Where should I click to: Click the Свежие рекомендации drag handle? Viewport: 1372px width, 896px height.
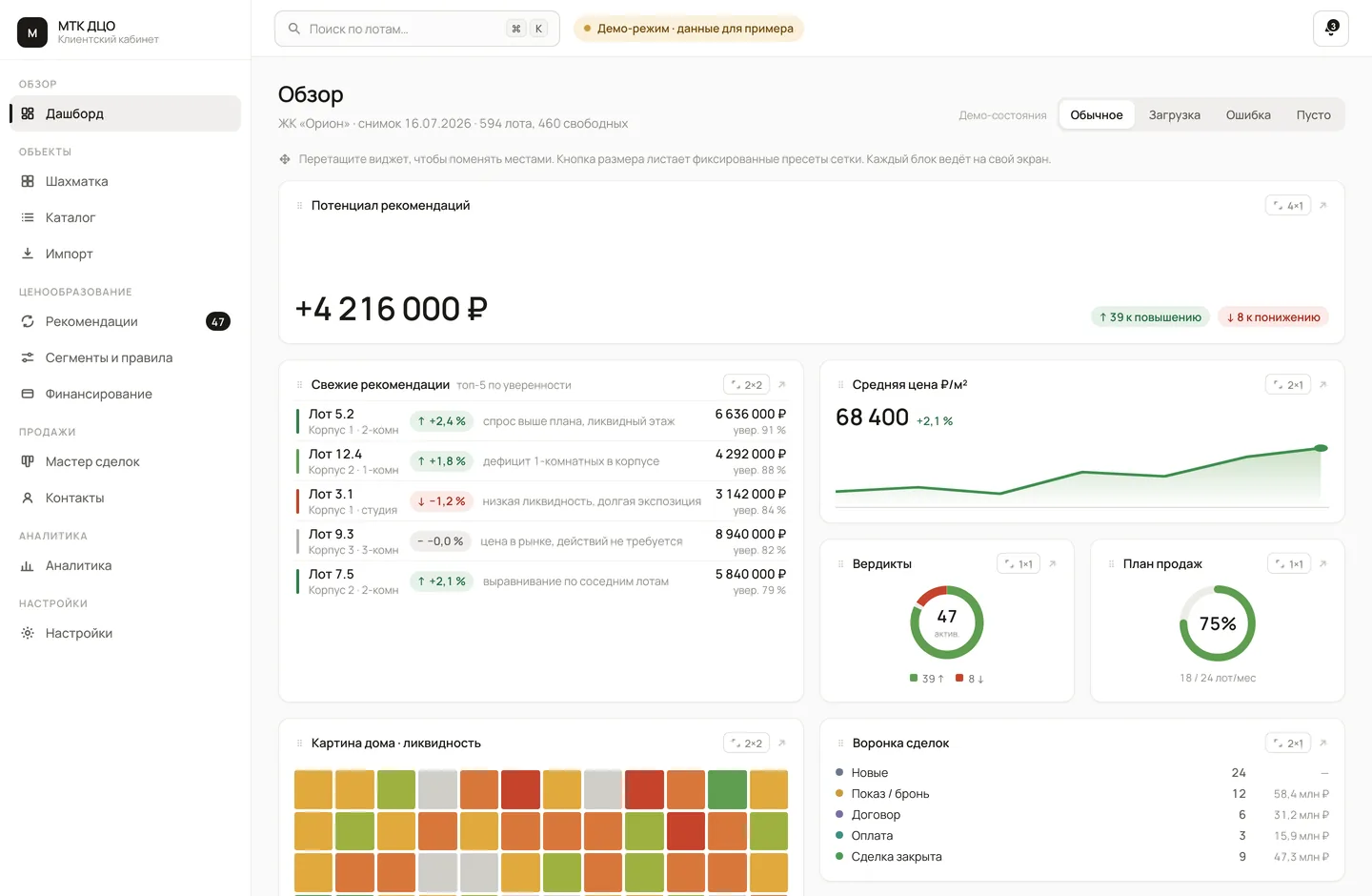coord(299,385)
